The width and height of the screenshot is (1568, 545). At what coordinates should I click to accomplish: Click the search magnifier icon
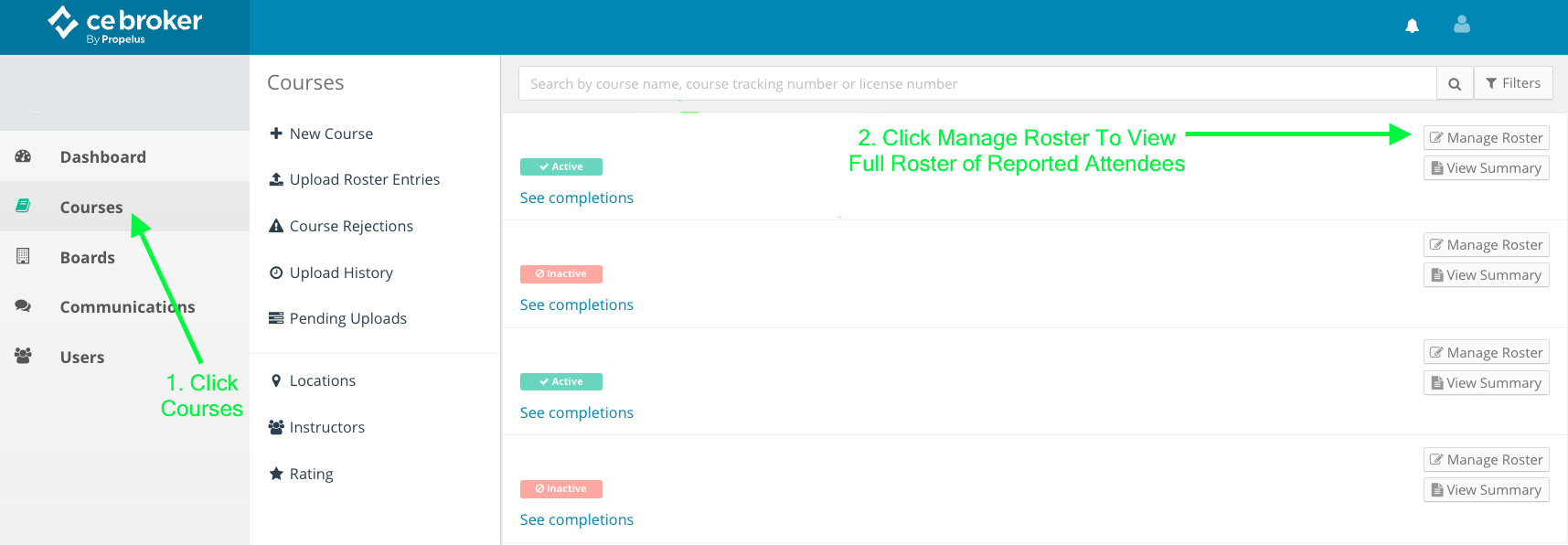click(x=1455, y=84)
